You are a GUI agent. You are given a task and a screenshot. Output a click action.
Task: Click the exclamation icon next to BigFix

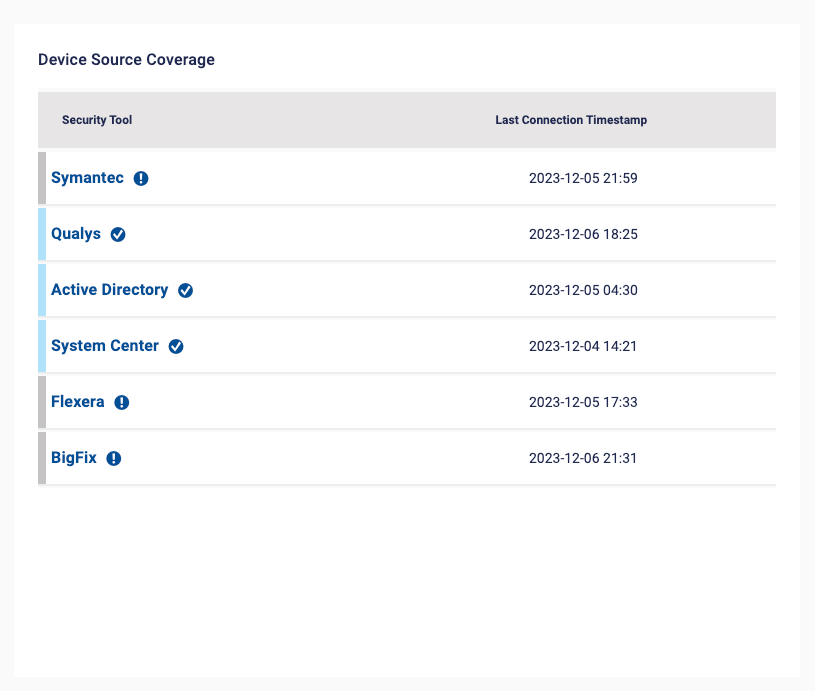point(114,459)
